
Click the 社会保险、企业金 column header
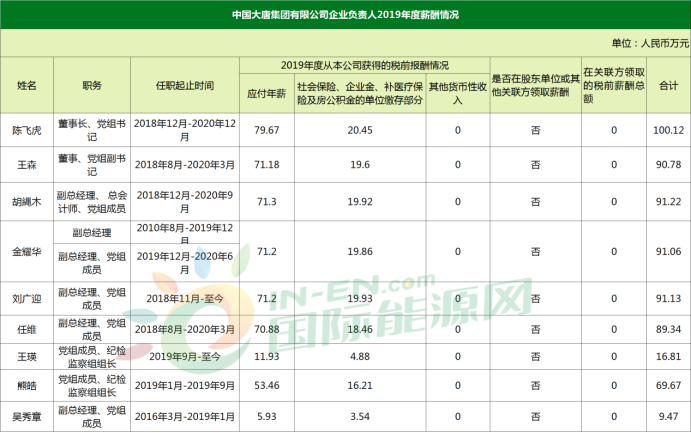pyautogui.click(x=360, y=93)
